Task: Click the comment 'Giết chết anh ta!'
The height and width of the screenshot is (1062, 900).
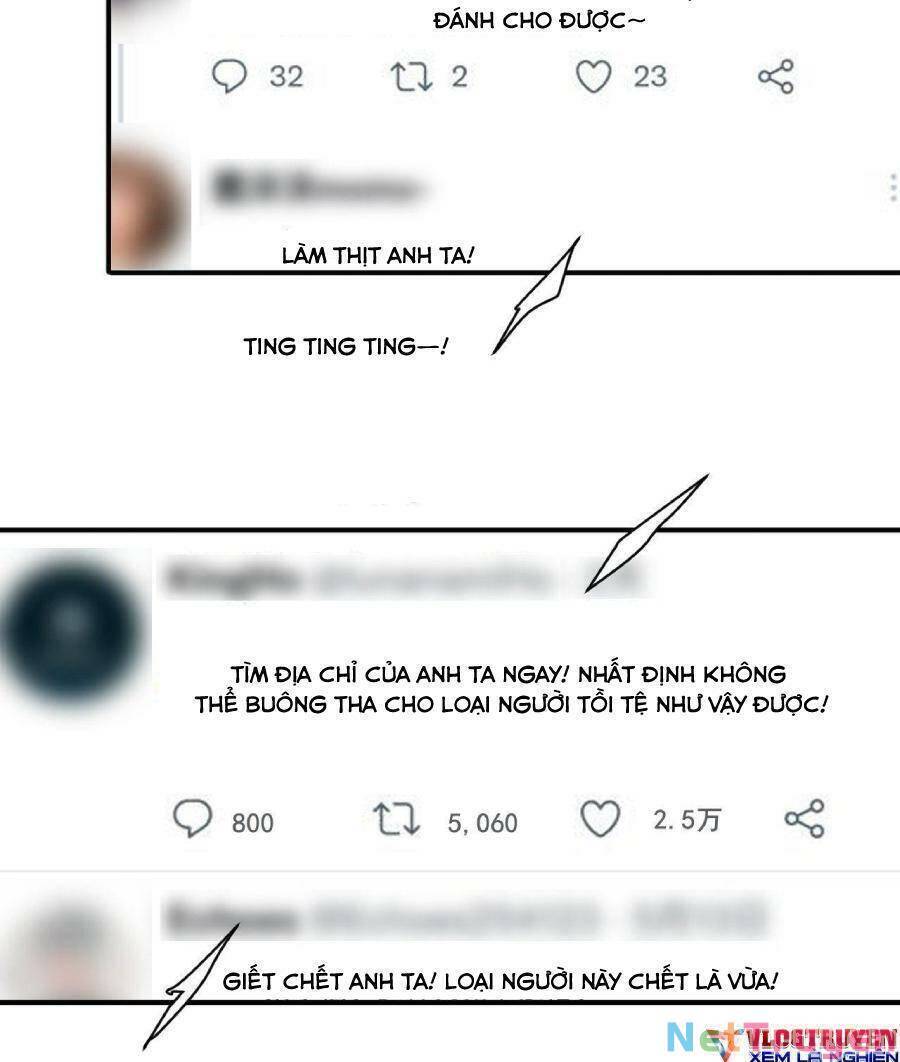Action: (x=500, y=981)
